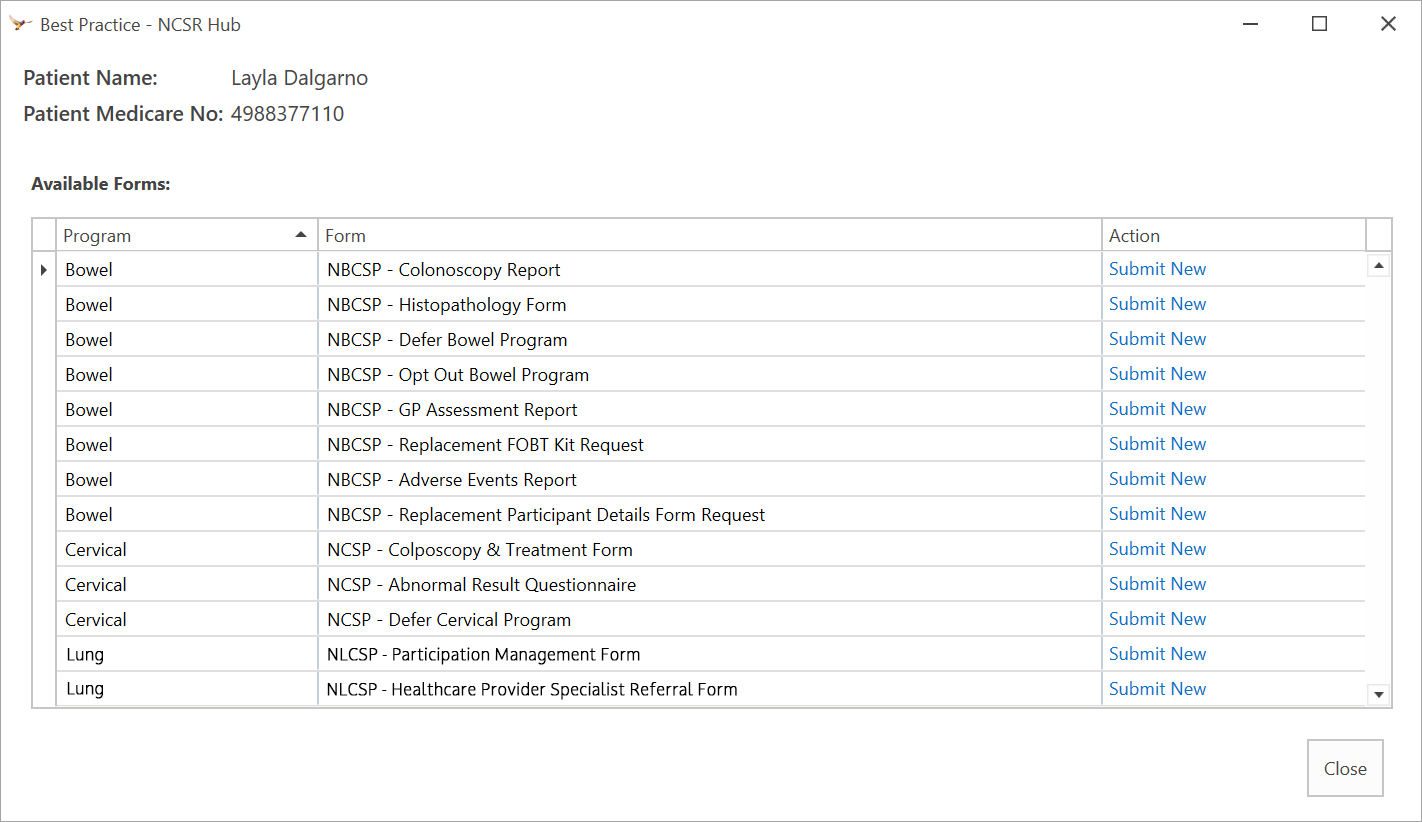Select 'NBCSP - Histopathology Form' cell

click(x=710, y=305)
